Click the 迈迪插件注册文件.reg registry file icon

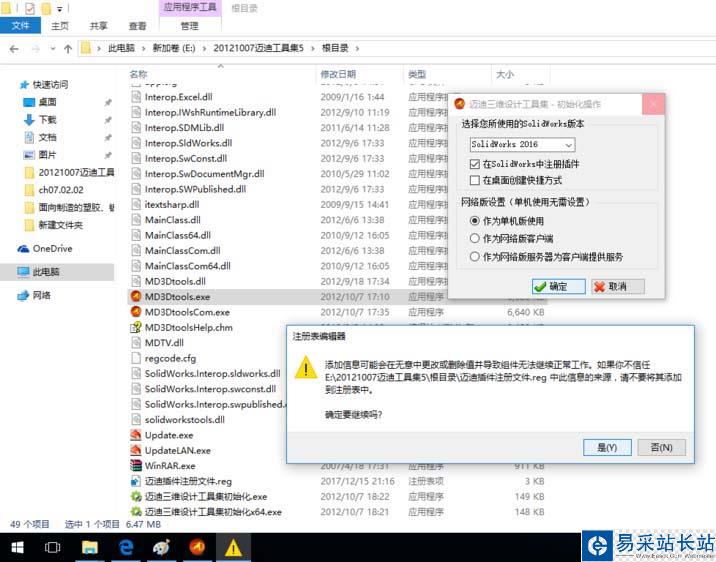136,481
